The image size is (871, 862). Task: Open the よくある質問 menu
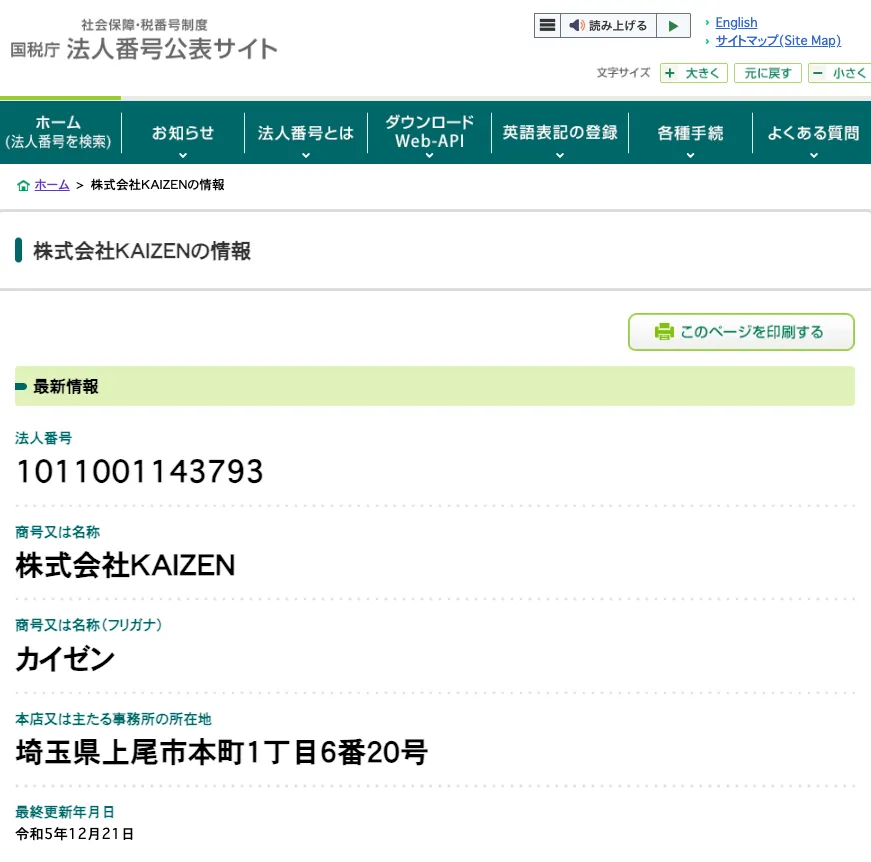pos(813,132)
